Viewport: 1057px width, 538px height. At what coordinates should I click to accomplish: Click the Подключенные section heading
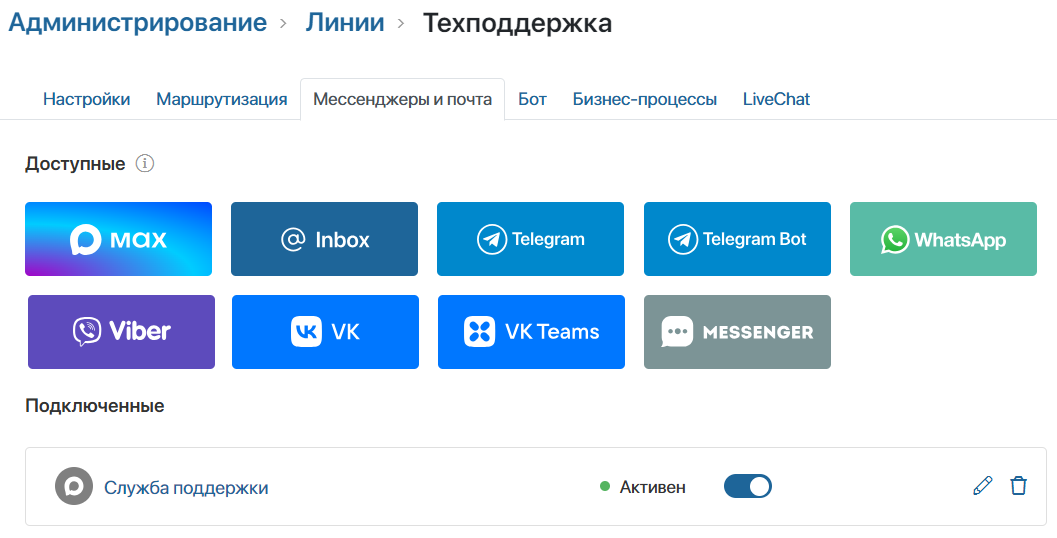[x=95, y=406]
